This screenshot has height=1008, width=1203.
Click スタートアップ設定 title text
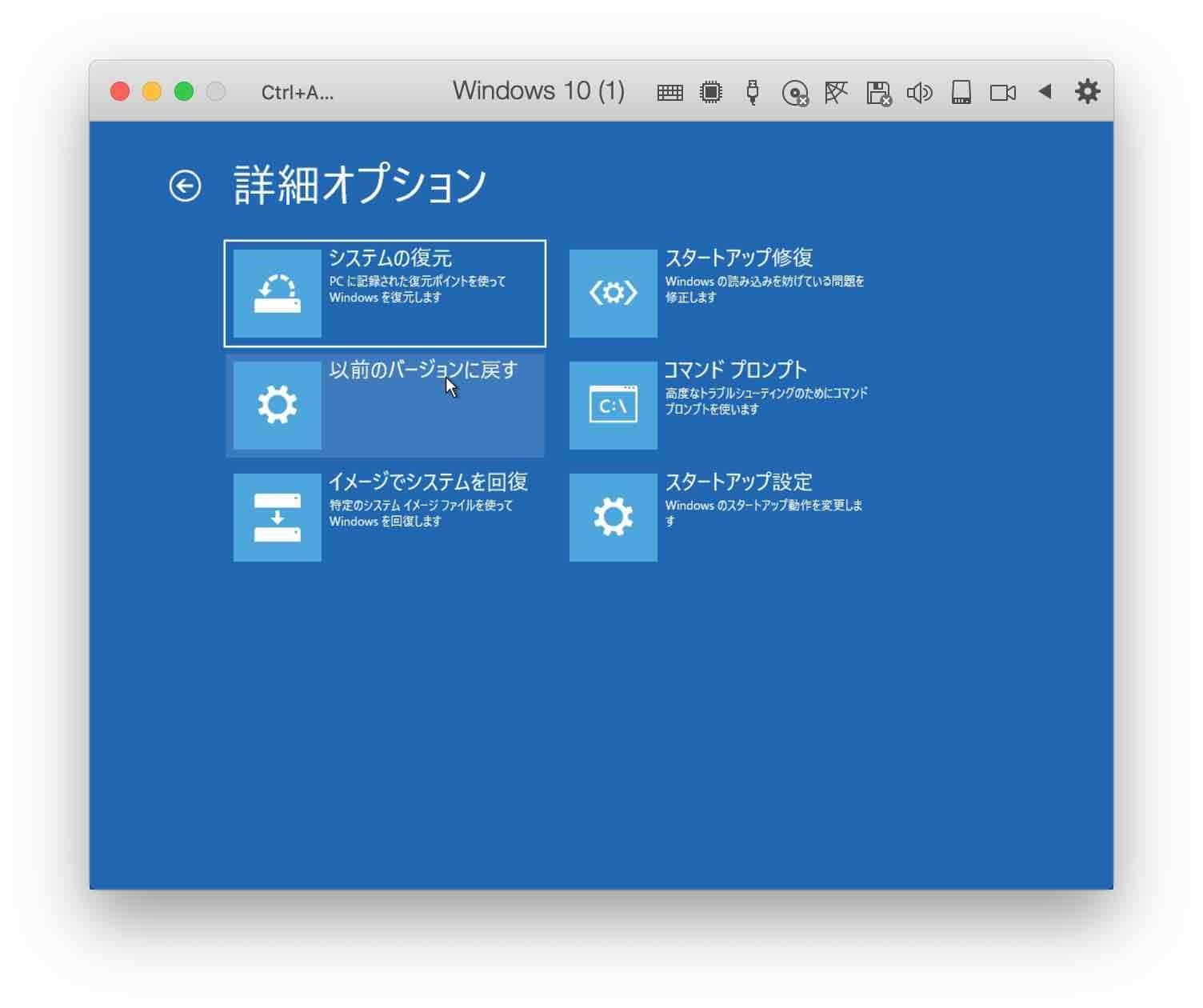739,482
